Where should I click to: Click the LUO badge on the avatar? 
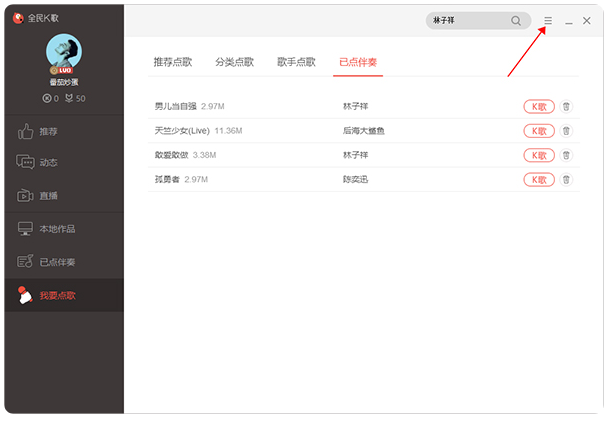[61, 70]
